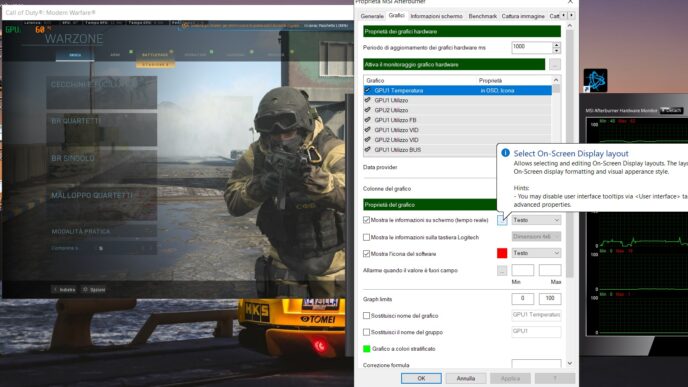Select Cecchini e Fucili mode in Warzone
The height and width of the screenshot is (387, 688).
pyautogui.click(x=102, y=92)
